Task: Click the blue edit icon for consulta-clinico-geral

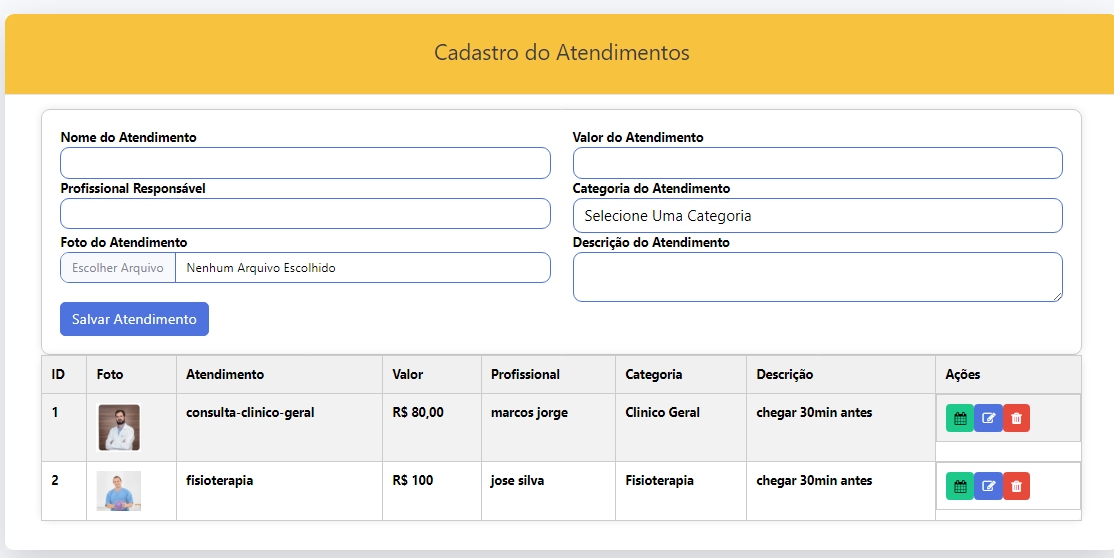Action: pos(988,418)
